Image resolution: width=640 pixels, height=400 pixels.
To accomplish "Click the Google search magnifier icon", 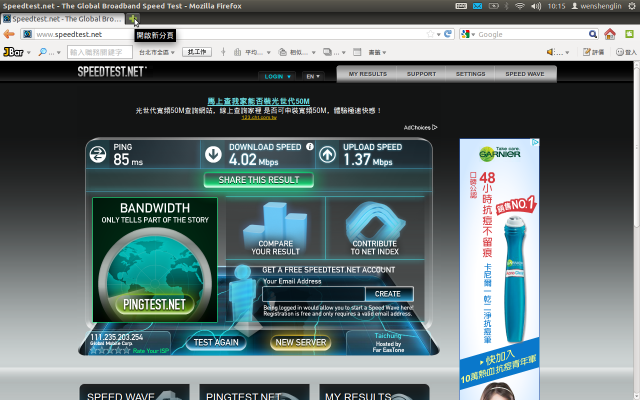I will 593,34.
